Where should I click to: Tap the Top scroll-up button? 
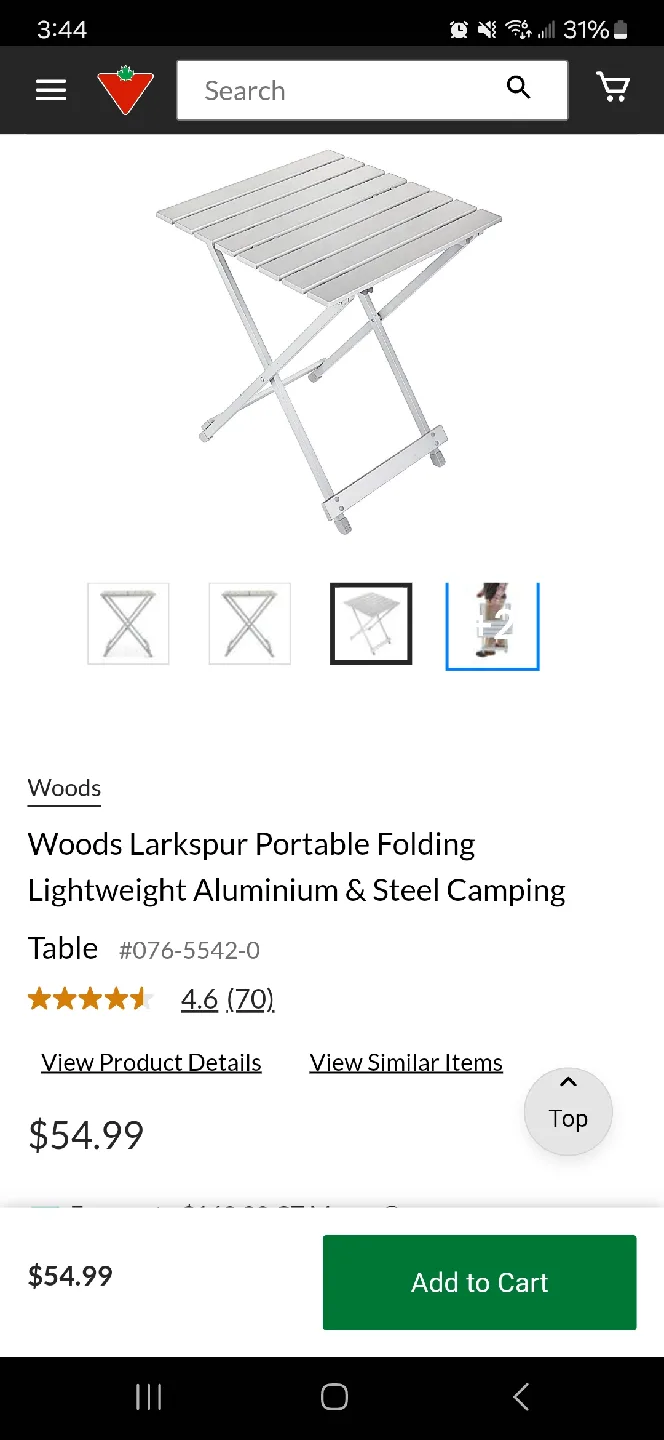pyautogui.click(x=568, y=1112)
